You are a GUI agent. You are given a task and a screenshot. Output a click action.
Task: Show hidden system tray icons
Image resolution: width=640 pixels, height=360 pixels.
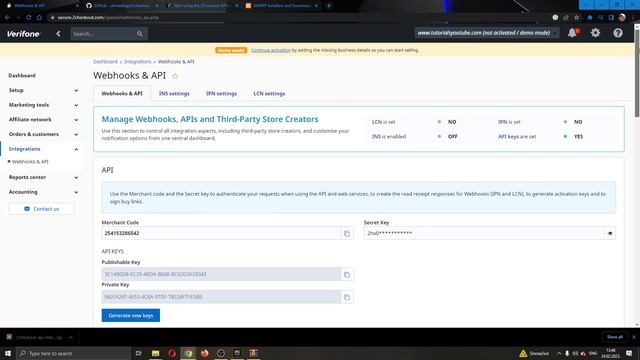point(559,353)
